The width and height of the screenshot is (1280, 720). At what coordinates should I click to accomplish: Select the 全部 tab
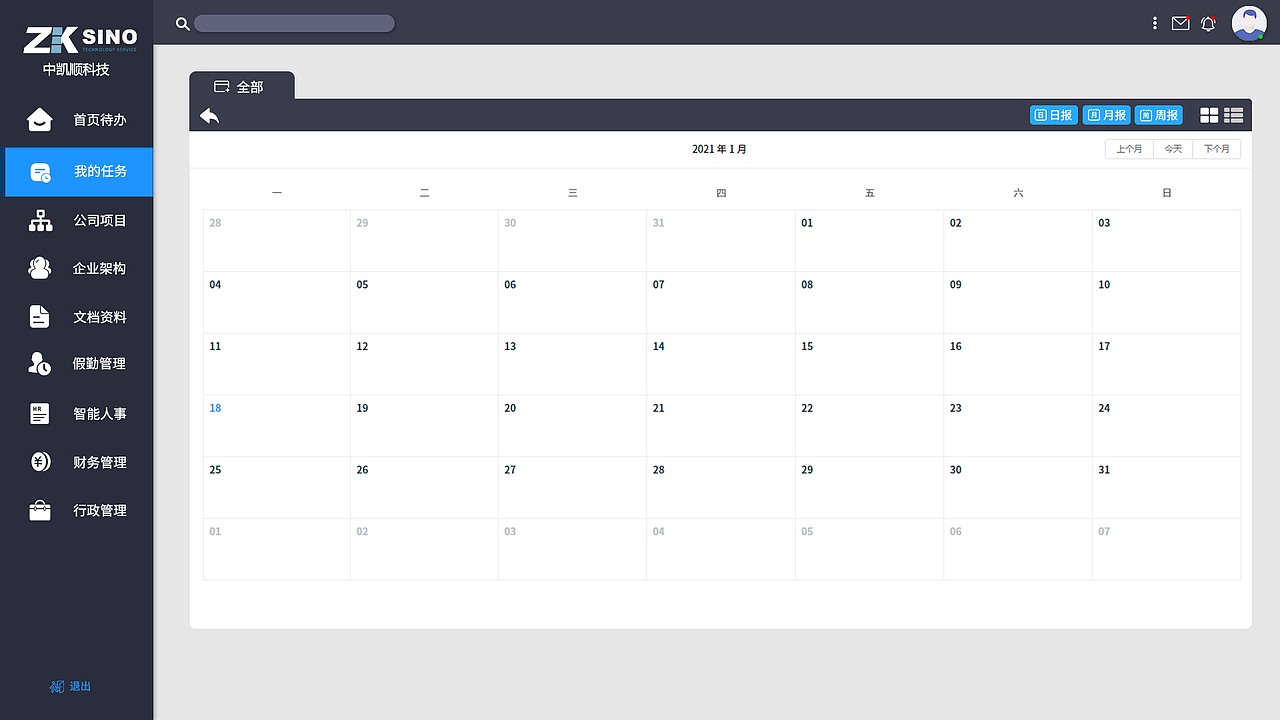coord(242,87)
